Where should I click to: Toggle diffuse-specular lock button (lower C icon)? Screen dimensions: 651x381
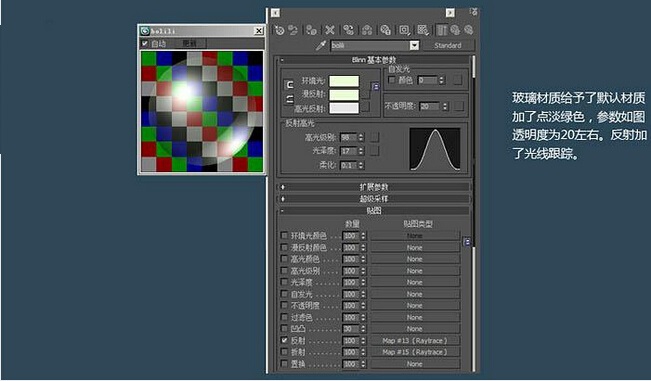[x=290, y=99]
